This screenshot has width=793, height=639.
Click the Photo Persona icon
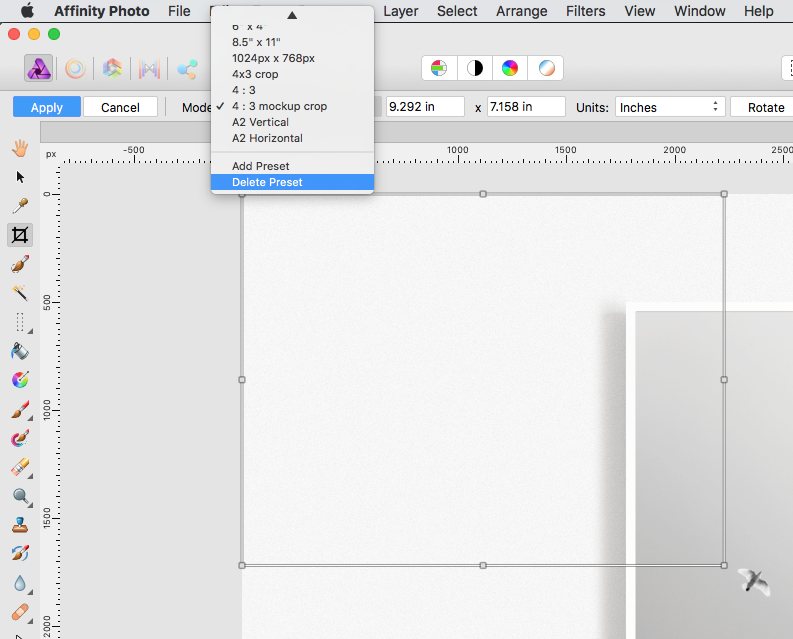click(x=38, y=69)
